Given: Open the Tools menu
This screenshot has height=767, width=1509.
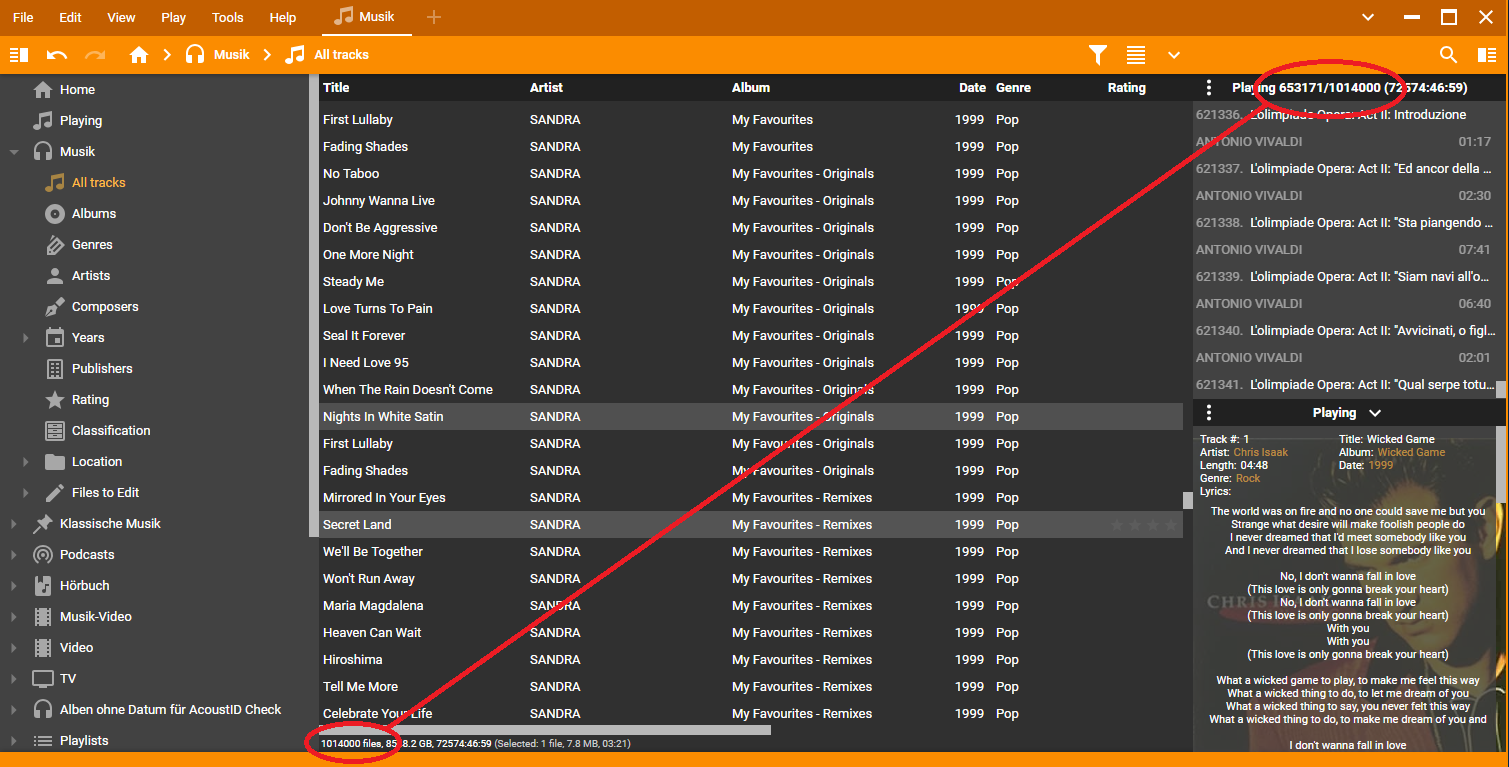Looking at the screenshot, I should (x=227, y=17).
